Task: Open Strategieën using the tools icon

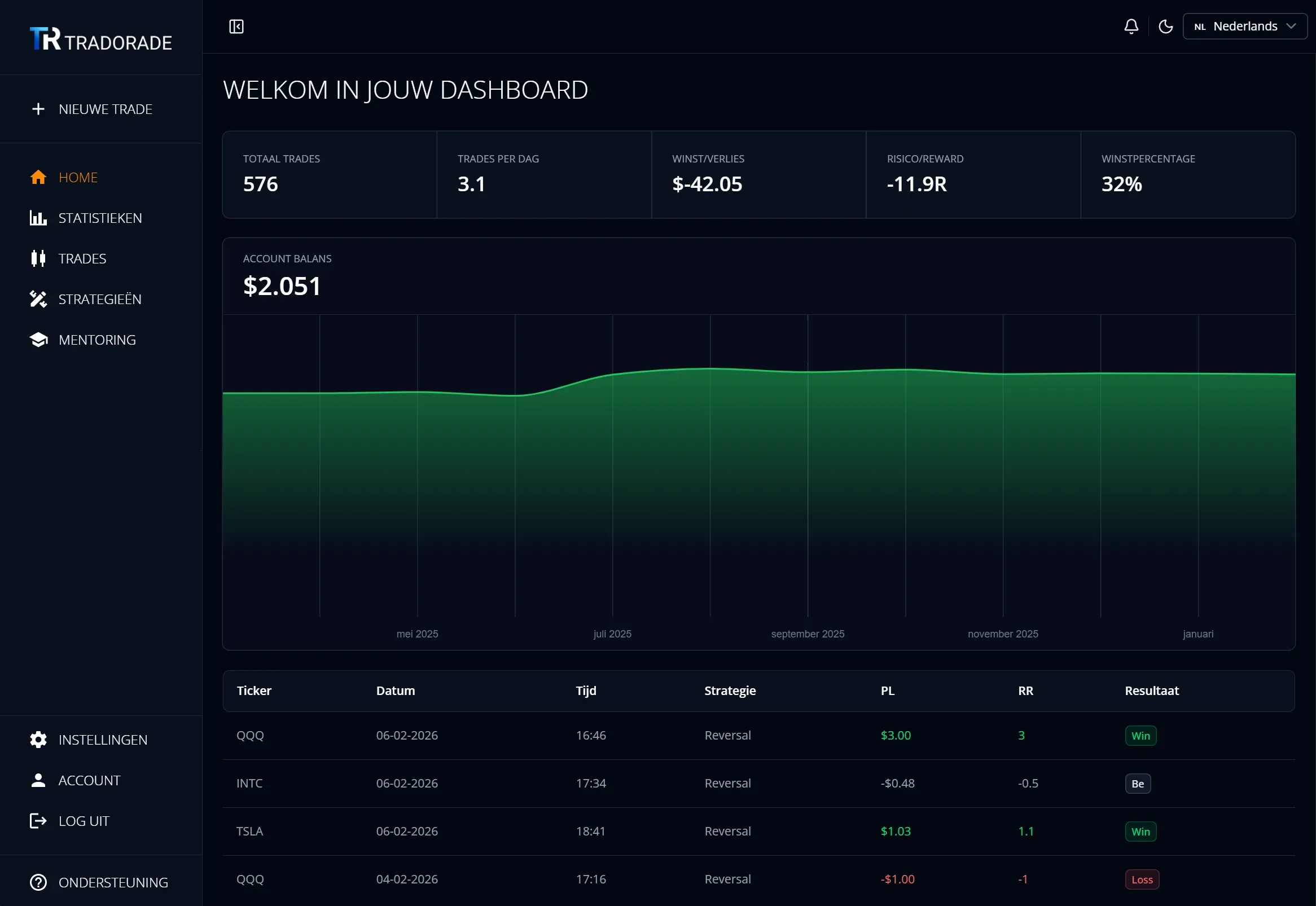Action: 37,299
